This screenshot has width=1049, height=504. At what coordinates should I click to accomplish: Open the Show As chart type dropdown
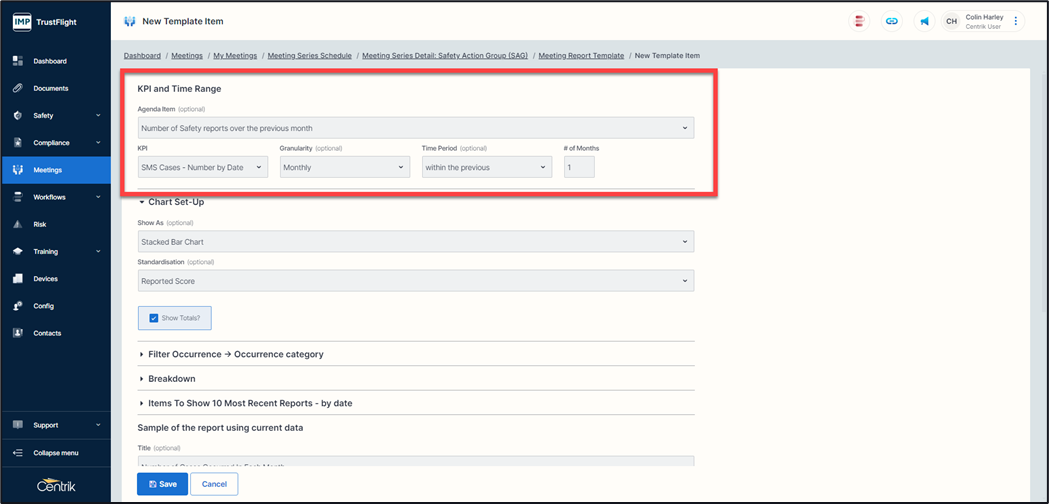[x=415, y=242]
